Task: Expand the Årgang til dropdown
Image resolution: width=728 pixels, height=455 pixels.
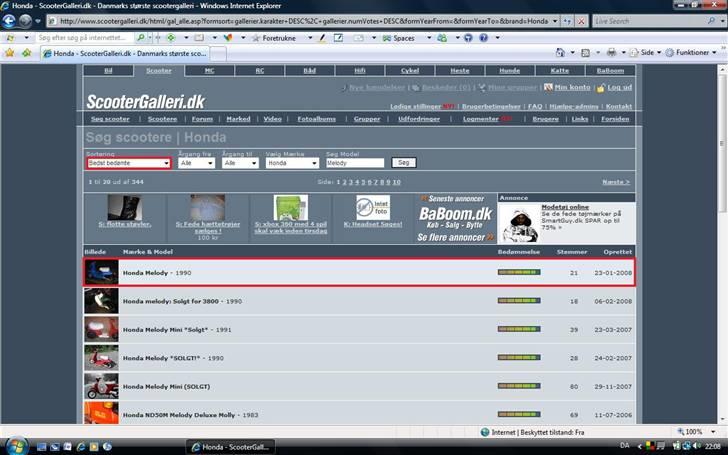Action: [237, 162]
